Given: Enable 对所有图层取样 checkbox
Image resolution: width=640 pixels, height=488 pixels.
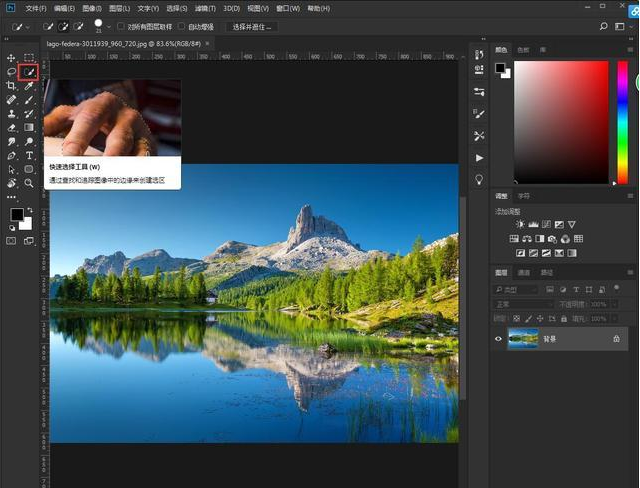Looking at the screenshot, I should [121, 26].
